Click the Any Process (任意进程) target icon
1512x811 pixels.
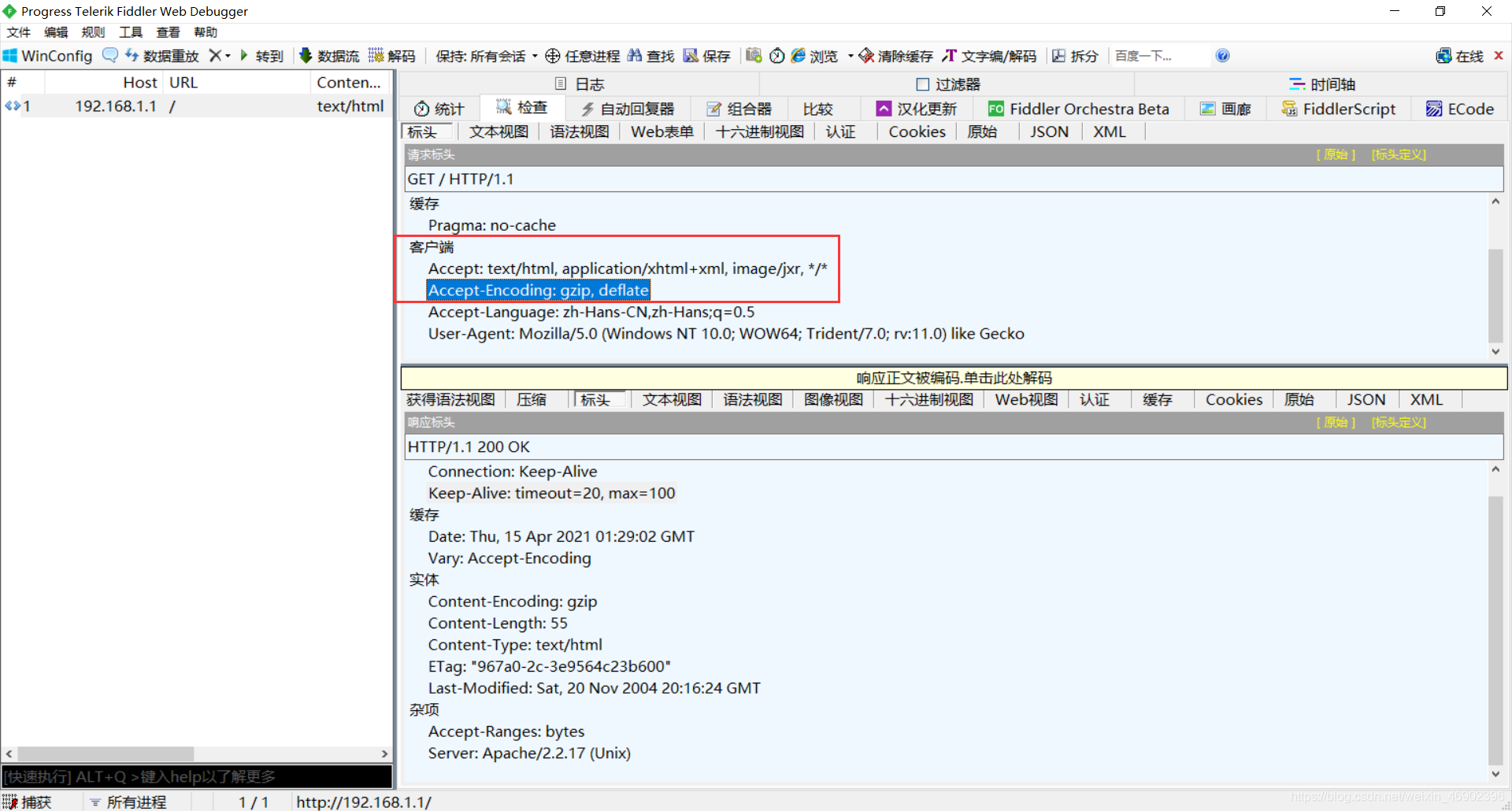553,56
